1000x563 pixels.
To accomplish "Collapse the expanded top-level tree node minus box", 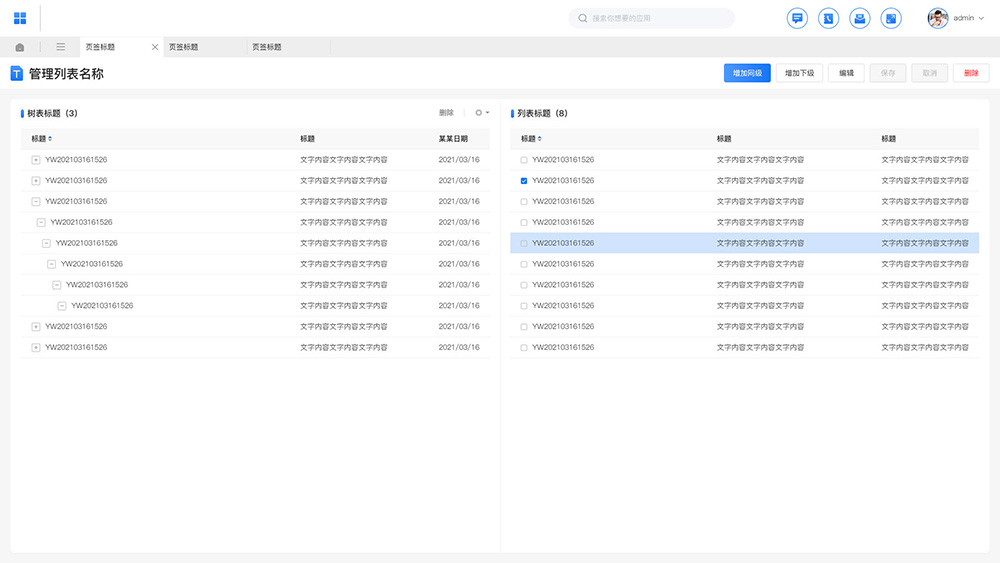I will point(36,201).
